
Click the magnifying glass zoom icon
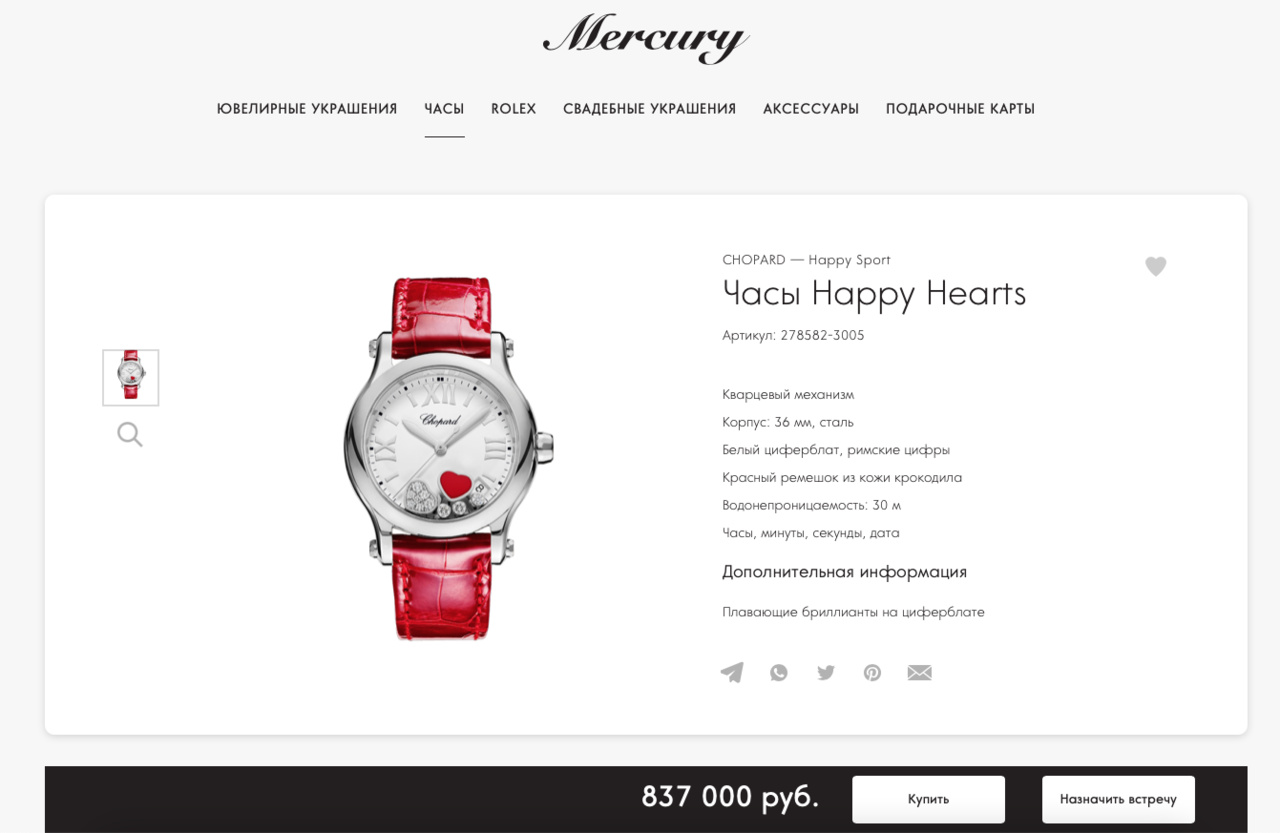pyautogui.click(x=130, y=434)
